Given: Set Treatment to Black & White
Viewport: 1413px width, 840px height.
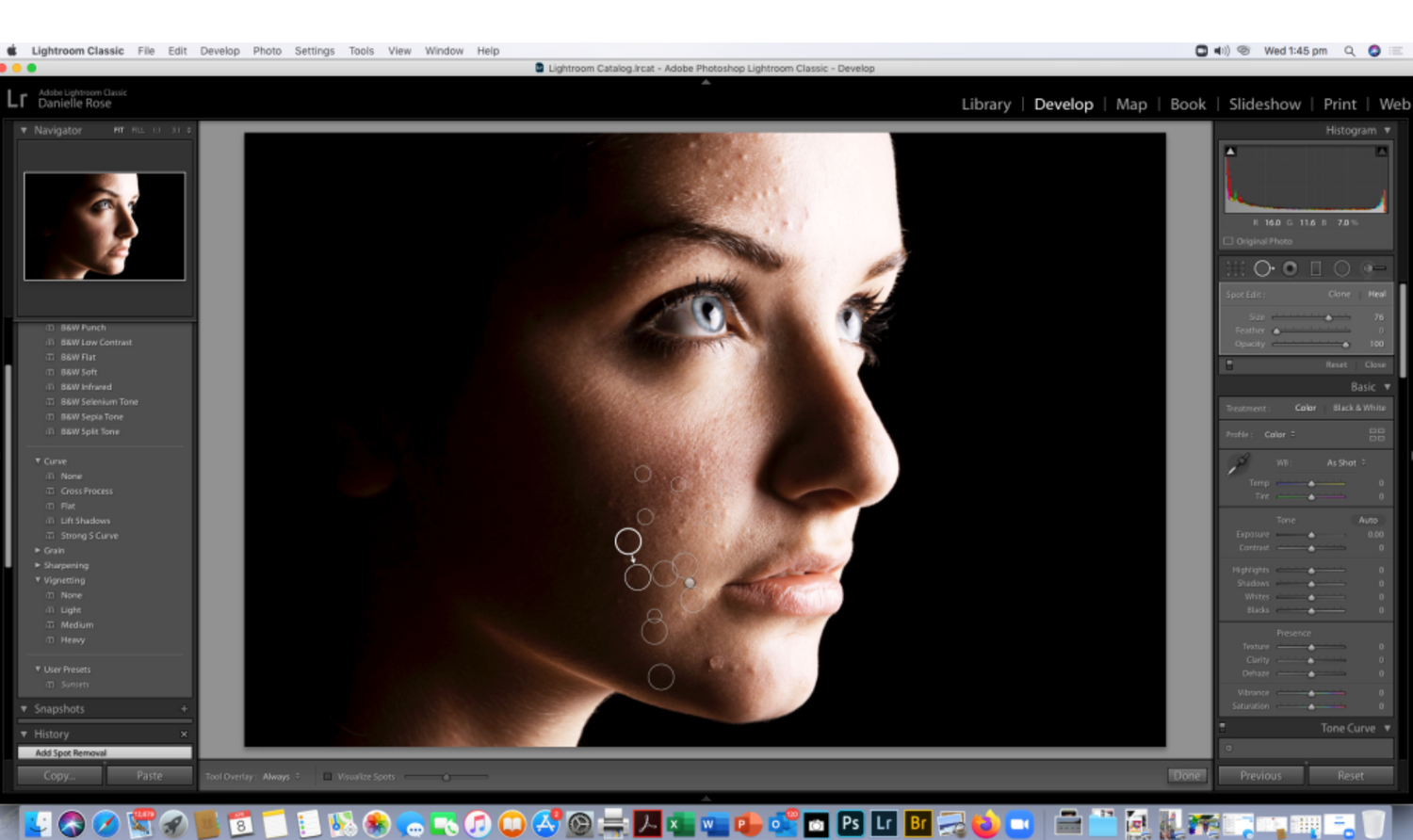Looking at the screenshot, I should (1359, 408).
